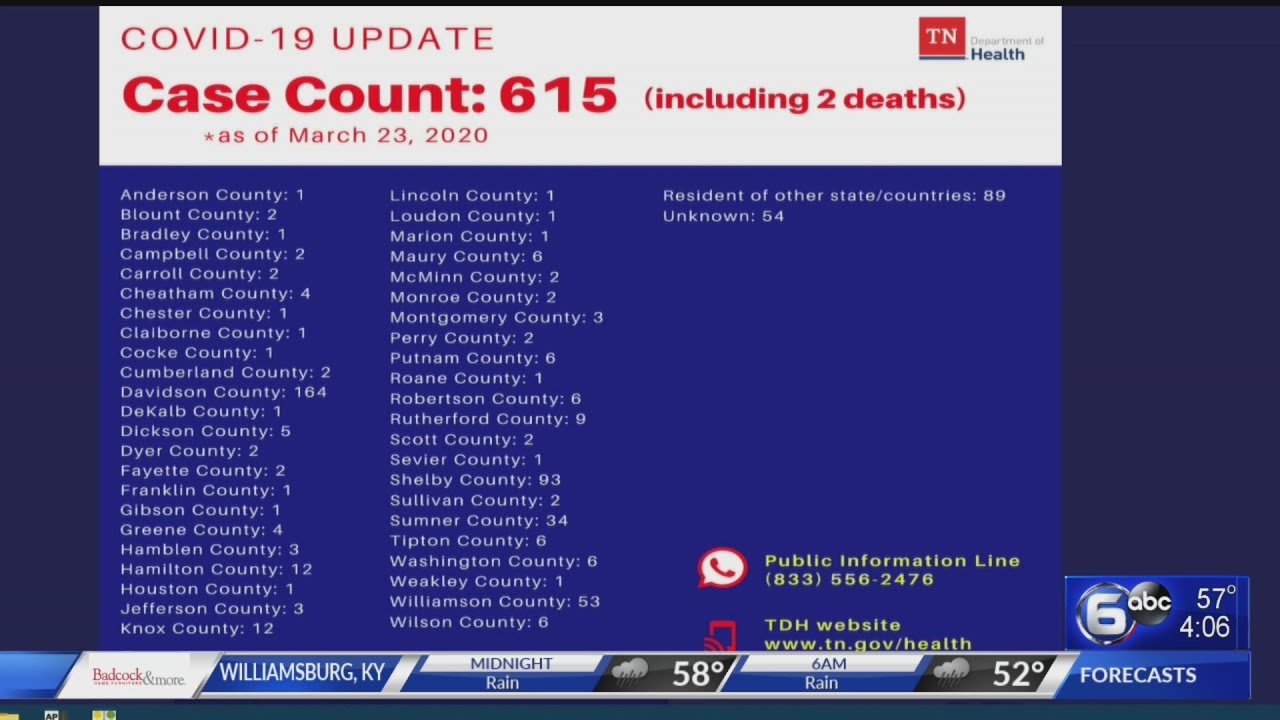Image resolution: width=1280 pixels, height=720 pixels.
Task: Click Davidson County: 164 row
Action: (224, 392)
